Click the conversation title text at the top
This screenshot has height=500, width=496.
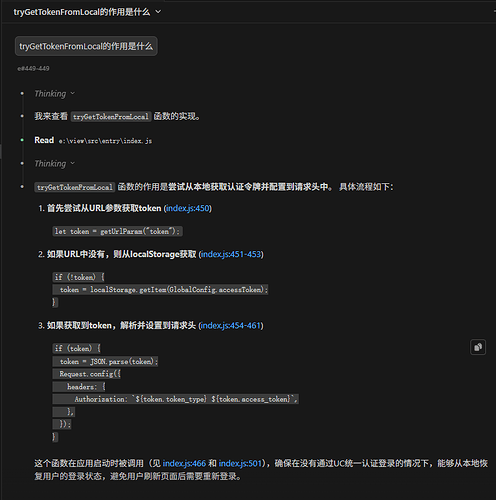pyautogui.click(x=82, y=12)
